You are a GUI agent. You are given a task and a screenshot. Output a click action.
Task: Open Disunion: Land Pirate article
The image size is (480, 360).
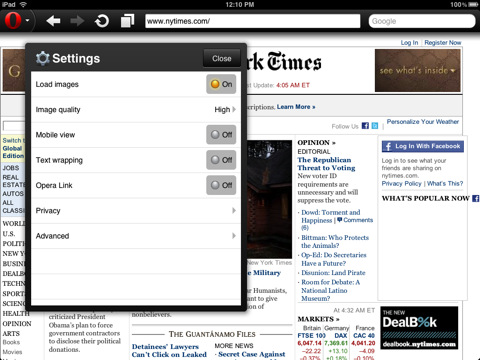pyautogui.click(x=333, y=273)
